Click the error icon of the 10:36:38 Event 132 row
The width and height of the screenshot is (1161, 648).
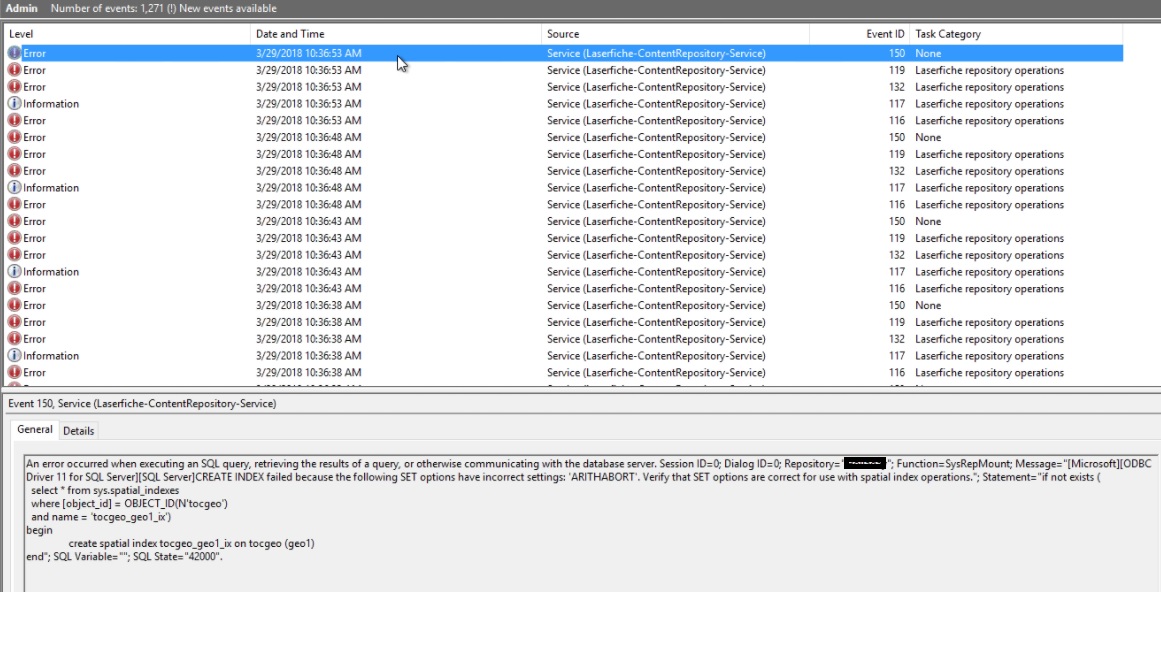click(14, 338)
